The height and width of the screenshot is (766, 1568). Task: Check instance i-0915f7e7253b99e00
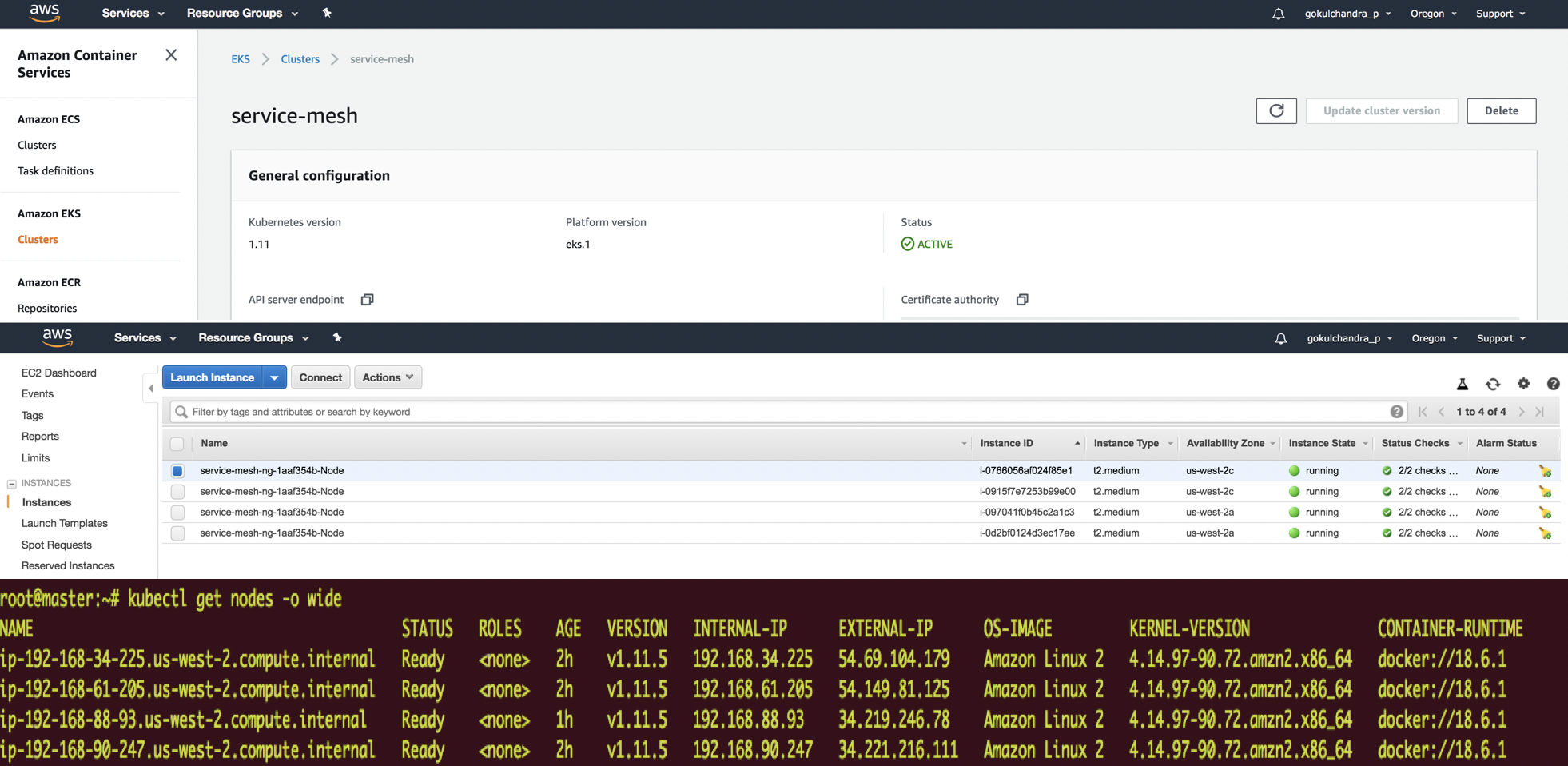[177, 491]
